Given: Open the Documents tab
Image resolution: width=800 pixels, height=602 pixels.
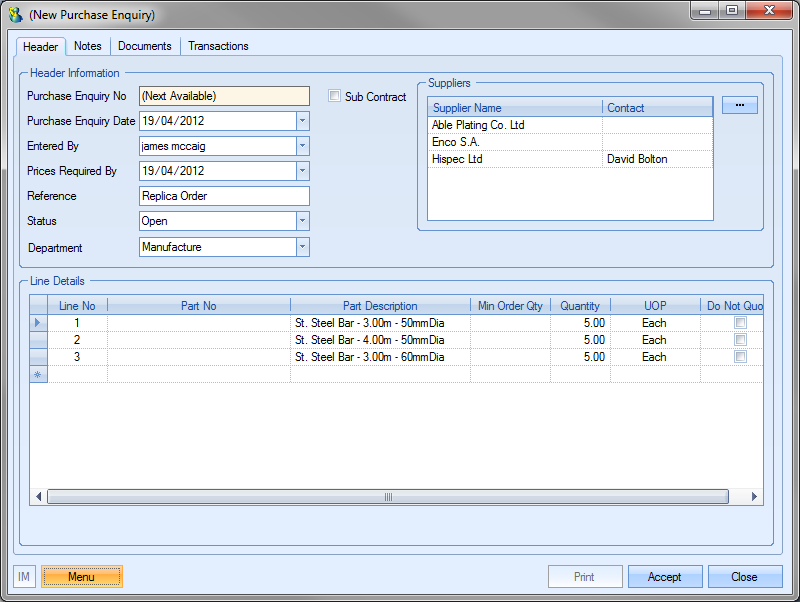Looking at the screenshot, I should 145,46.
